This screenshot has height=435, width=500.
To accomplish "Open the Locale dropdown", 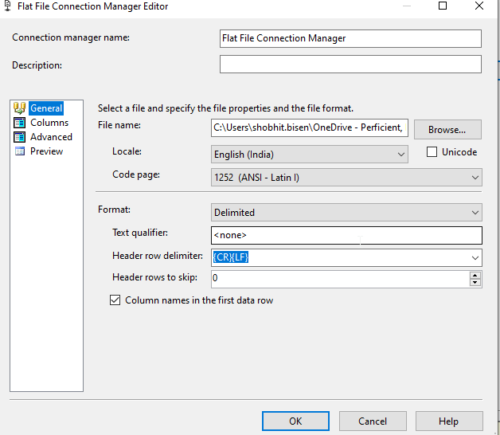I will [x=310, y=154].
